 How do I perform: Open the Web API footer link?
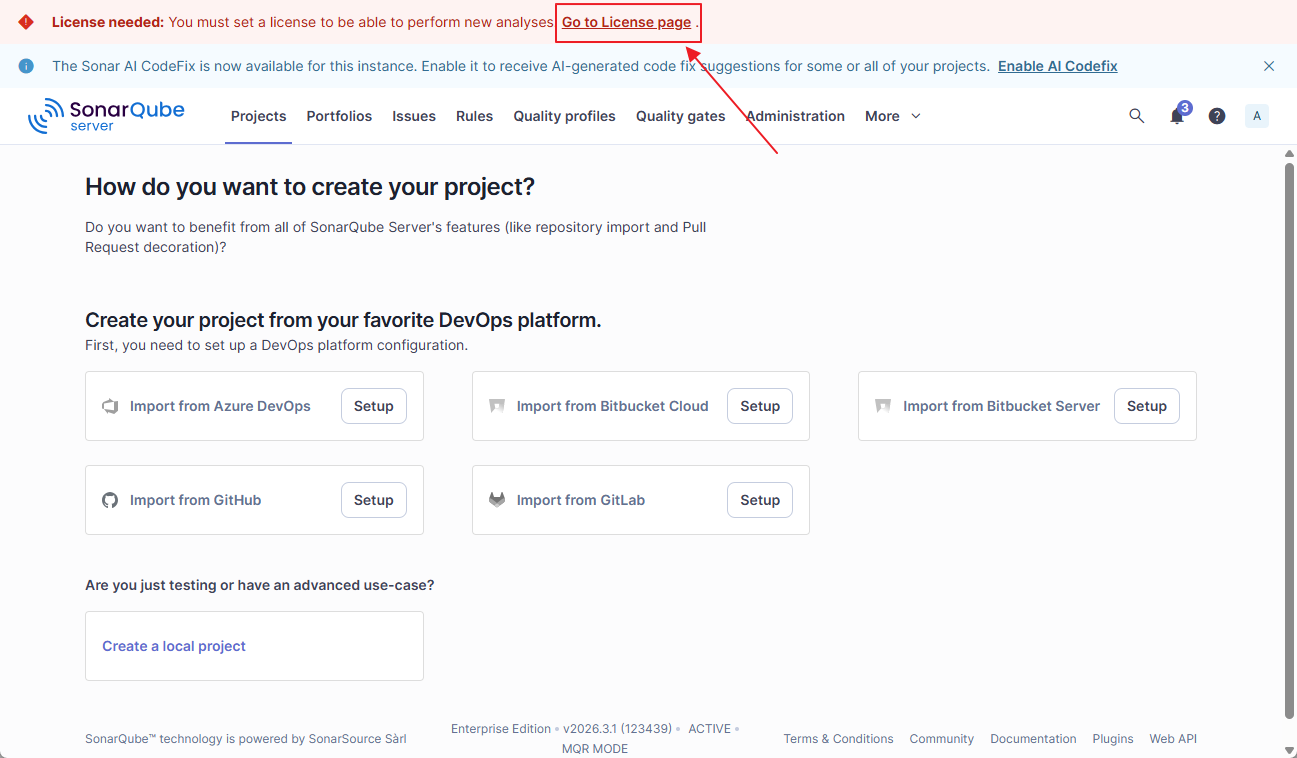[1173, 739]
